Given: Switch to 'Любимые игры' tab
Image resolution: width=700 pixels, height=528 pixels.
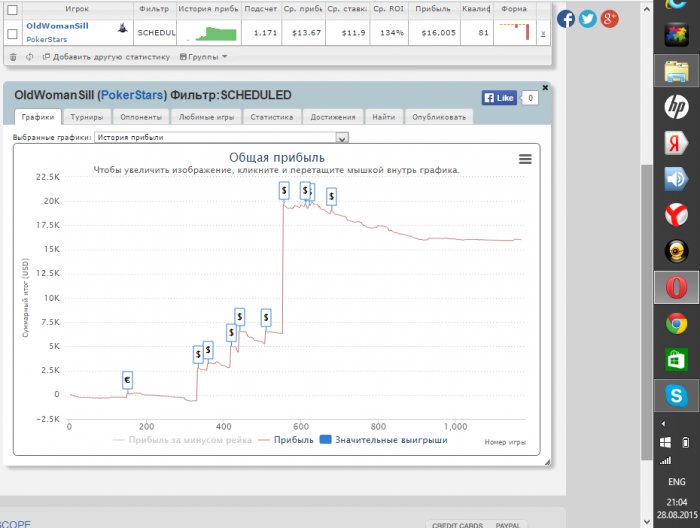Looking at the screenshot, I should coord(206,117).
